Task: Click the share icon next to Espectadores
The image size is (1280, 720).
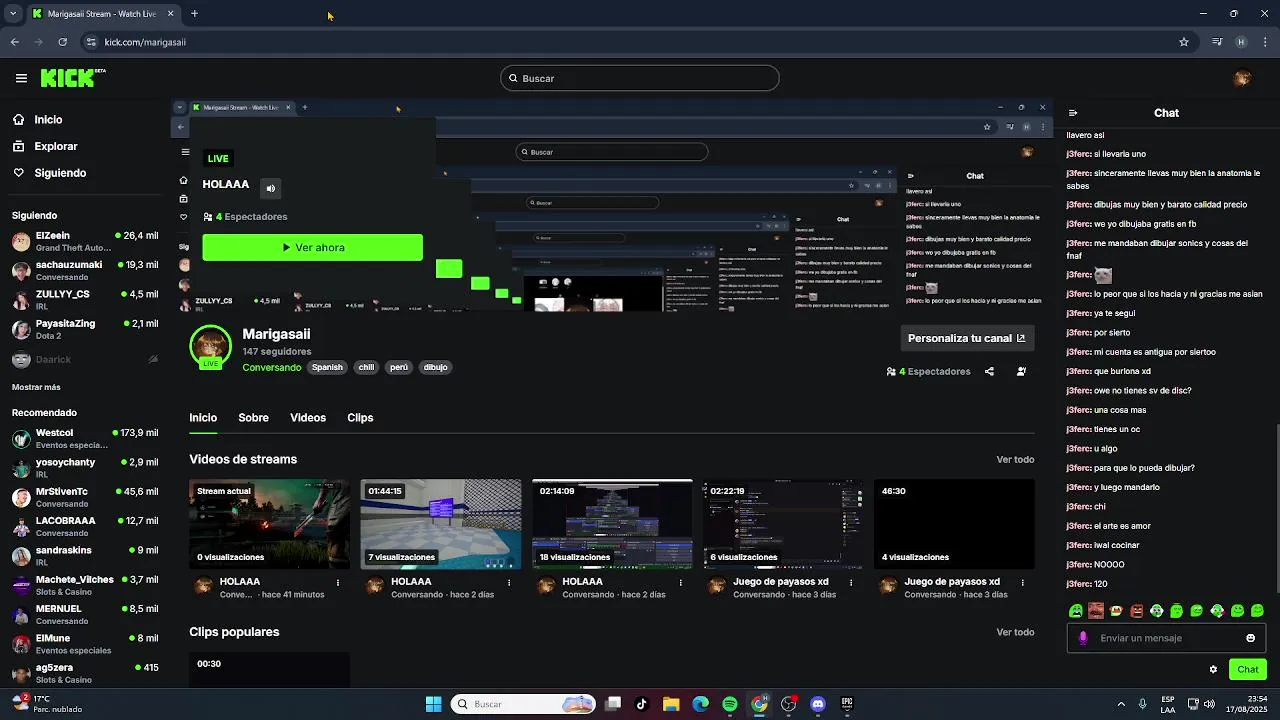Action: pos(989,371)
